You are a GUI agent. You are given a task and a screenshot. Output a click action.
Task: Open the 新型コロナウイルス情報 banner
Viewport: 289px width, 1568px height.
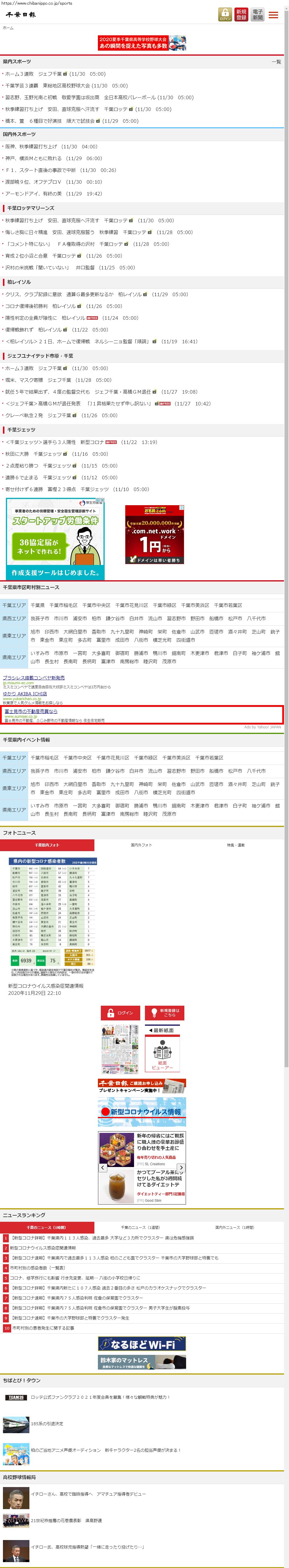142,1111
